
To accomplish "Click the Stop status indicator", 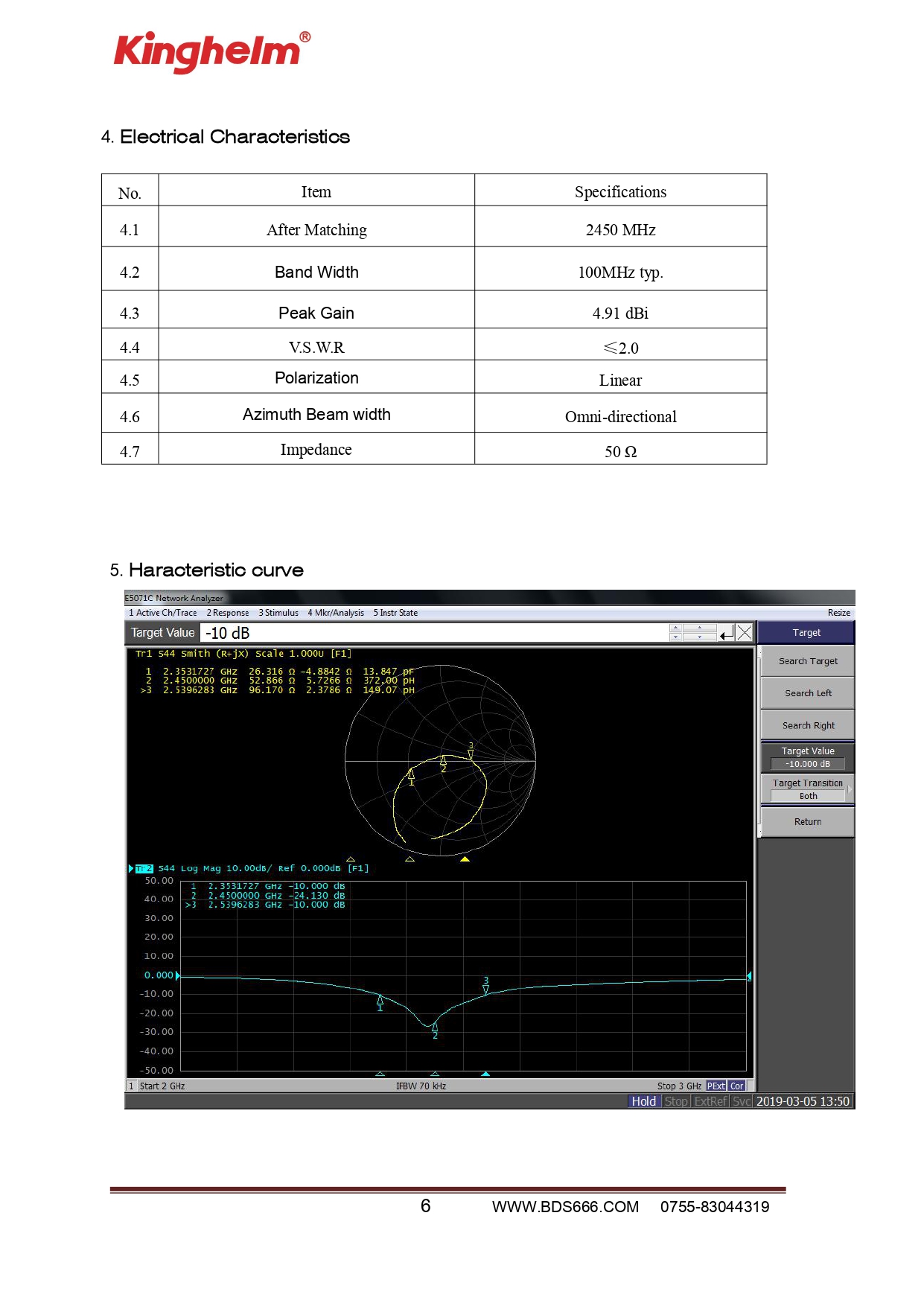I will tap(676, 1101).
